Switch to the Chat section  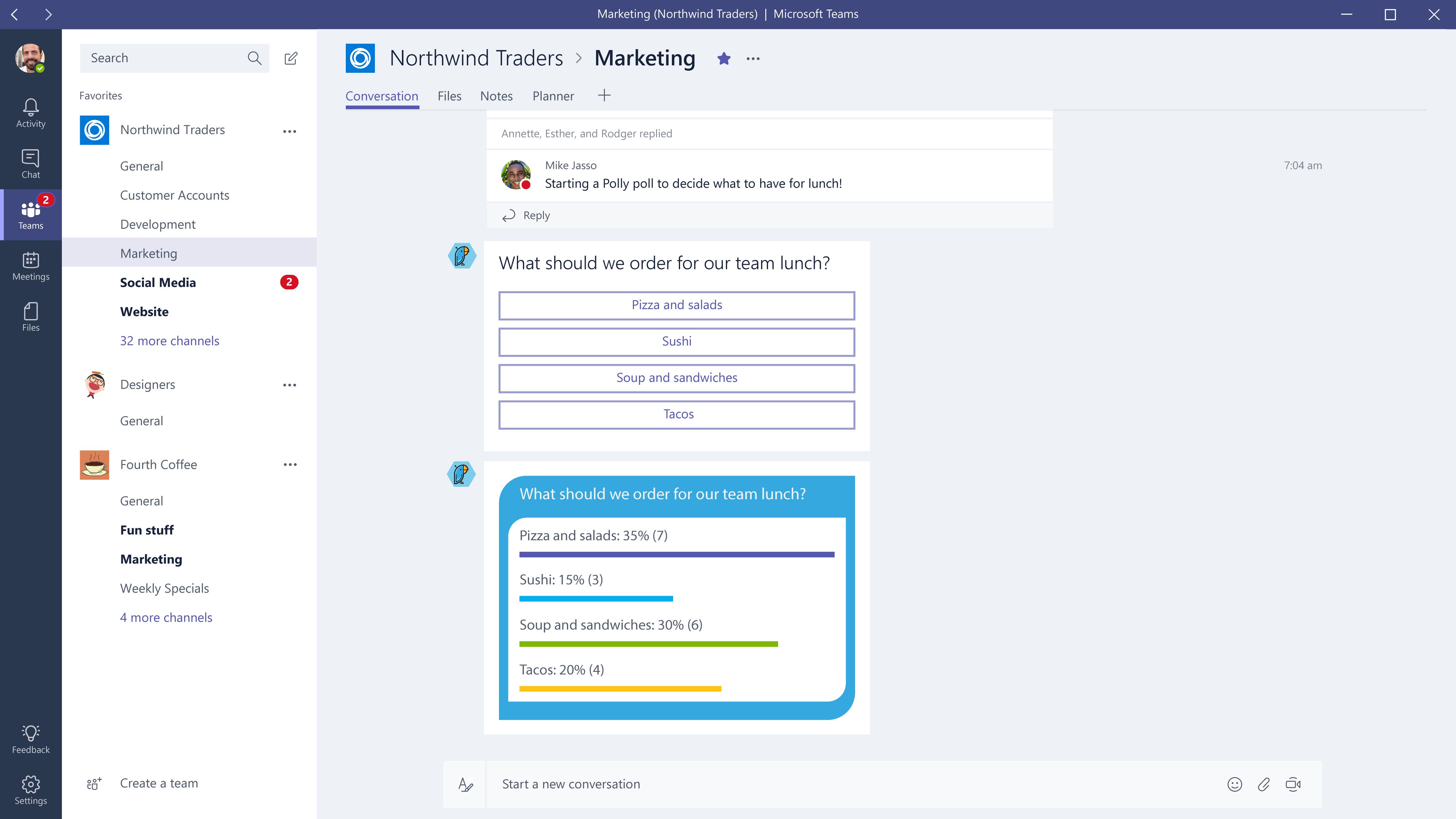pyautogui.click(x=31, y=162)
